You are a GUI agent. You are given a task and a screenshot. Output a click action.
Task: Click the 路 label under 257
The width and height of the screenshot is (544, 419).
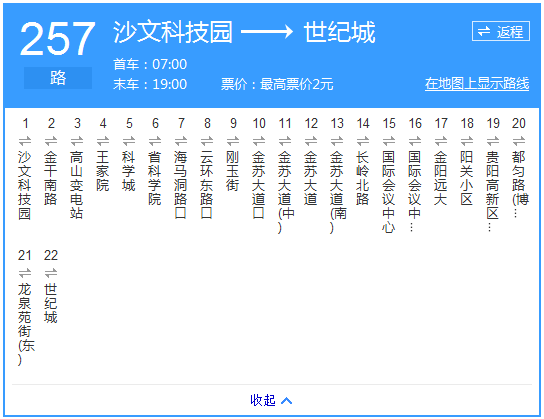coord(58,78)
